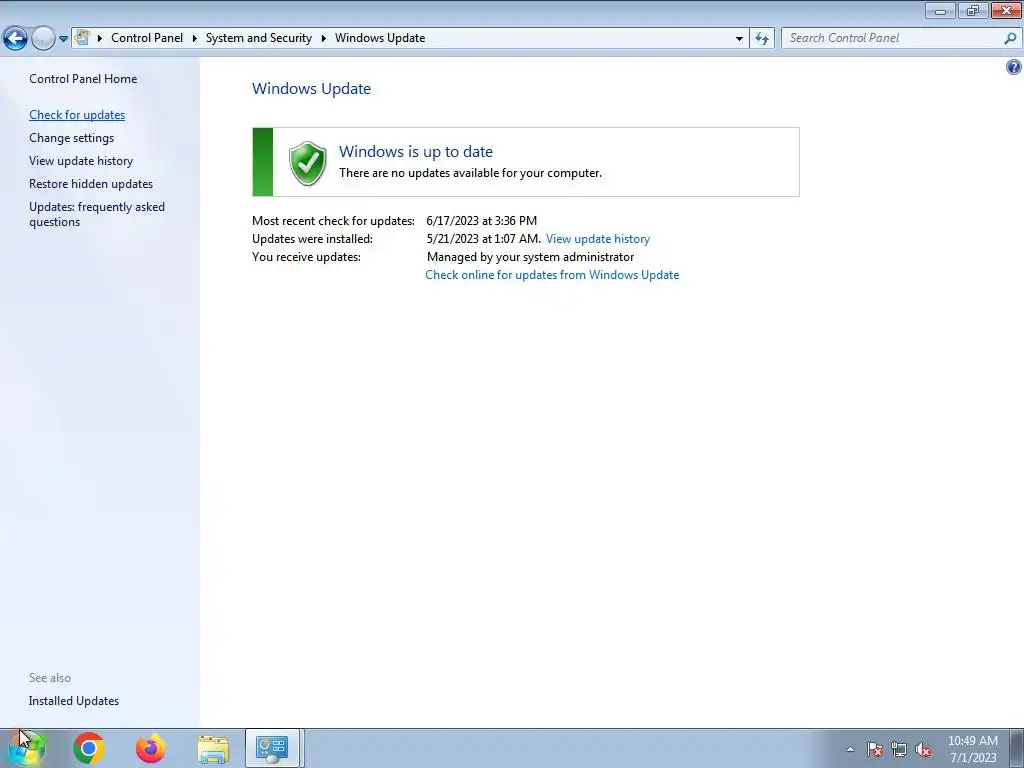This screenshot has height=768, width=1024.
Task: Select the 'Windows Update' page title
Action: 312,89
